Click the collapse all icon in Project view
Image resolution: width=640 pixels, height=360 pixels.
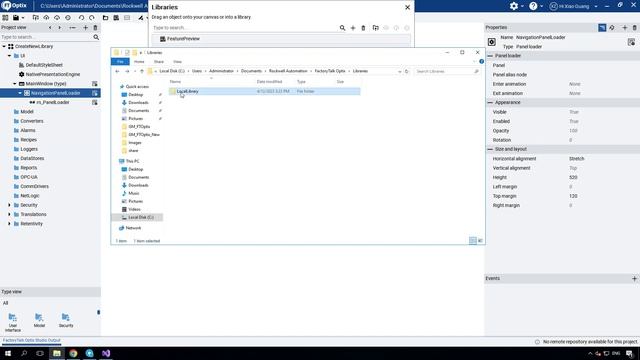72,27
